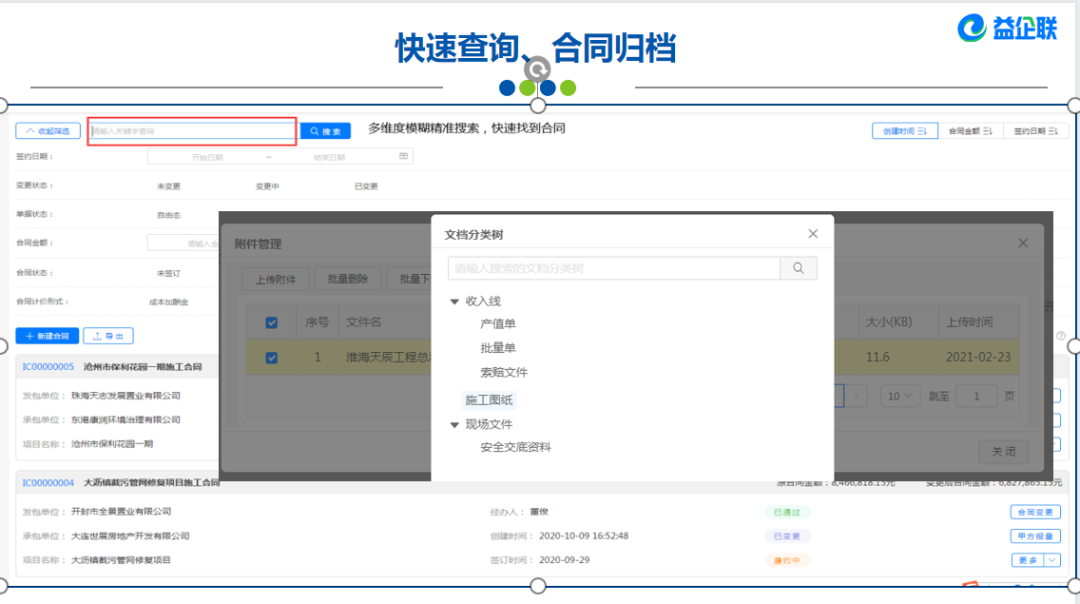Open contract link IC00000004

[x=48, y=483]
